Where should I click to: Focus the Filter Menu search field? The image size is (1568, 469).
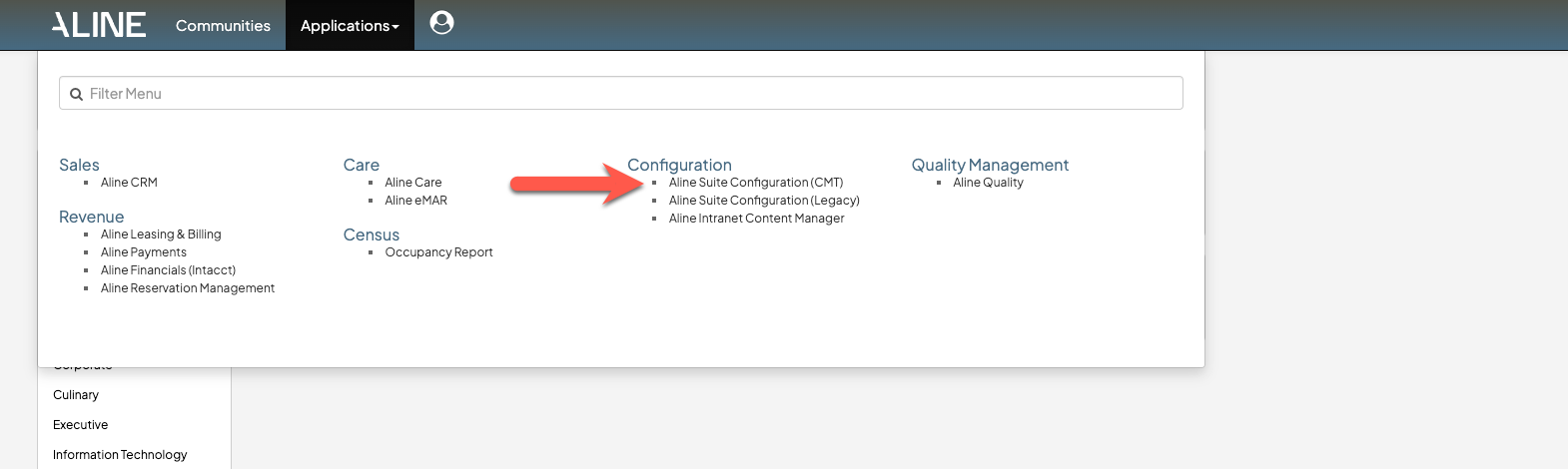[x=620, y=93]
